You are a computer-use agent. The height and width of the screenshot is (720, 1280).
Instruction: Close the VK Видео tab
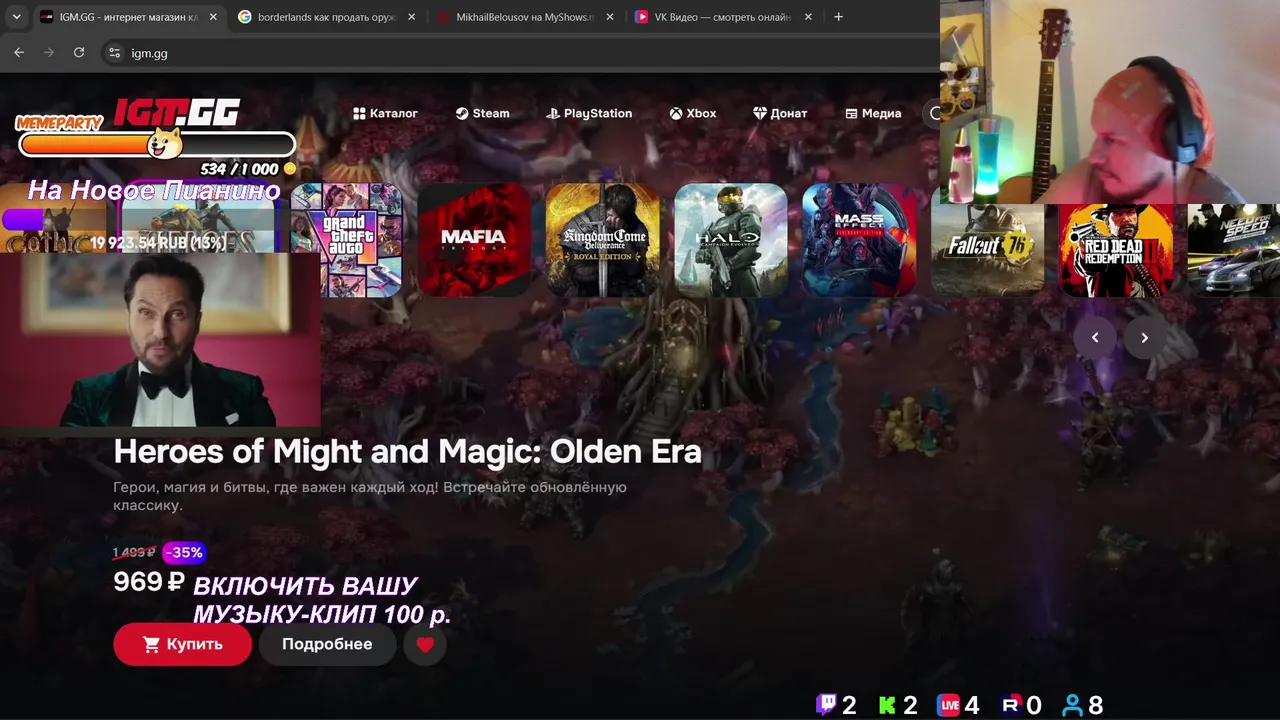click(808, 17)
